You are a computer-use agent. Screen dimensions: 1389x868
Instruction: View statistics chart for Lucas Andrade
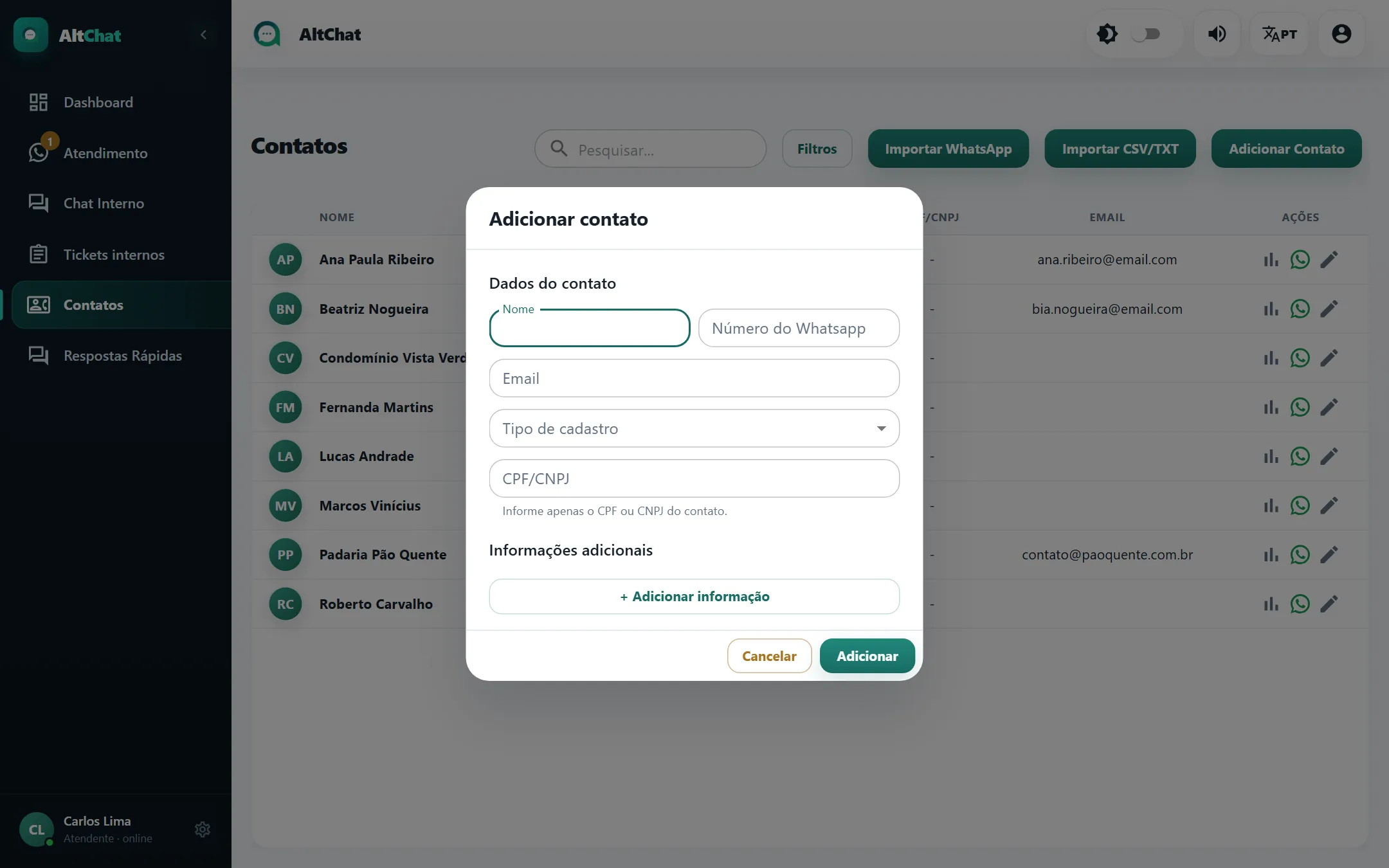[x=1271, y=457]
